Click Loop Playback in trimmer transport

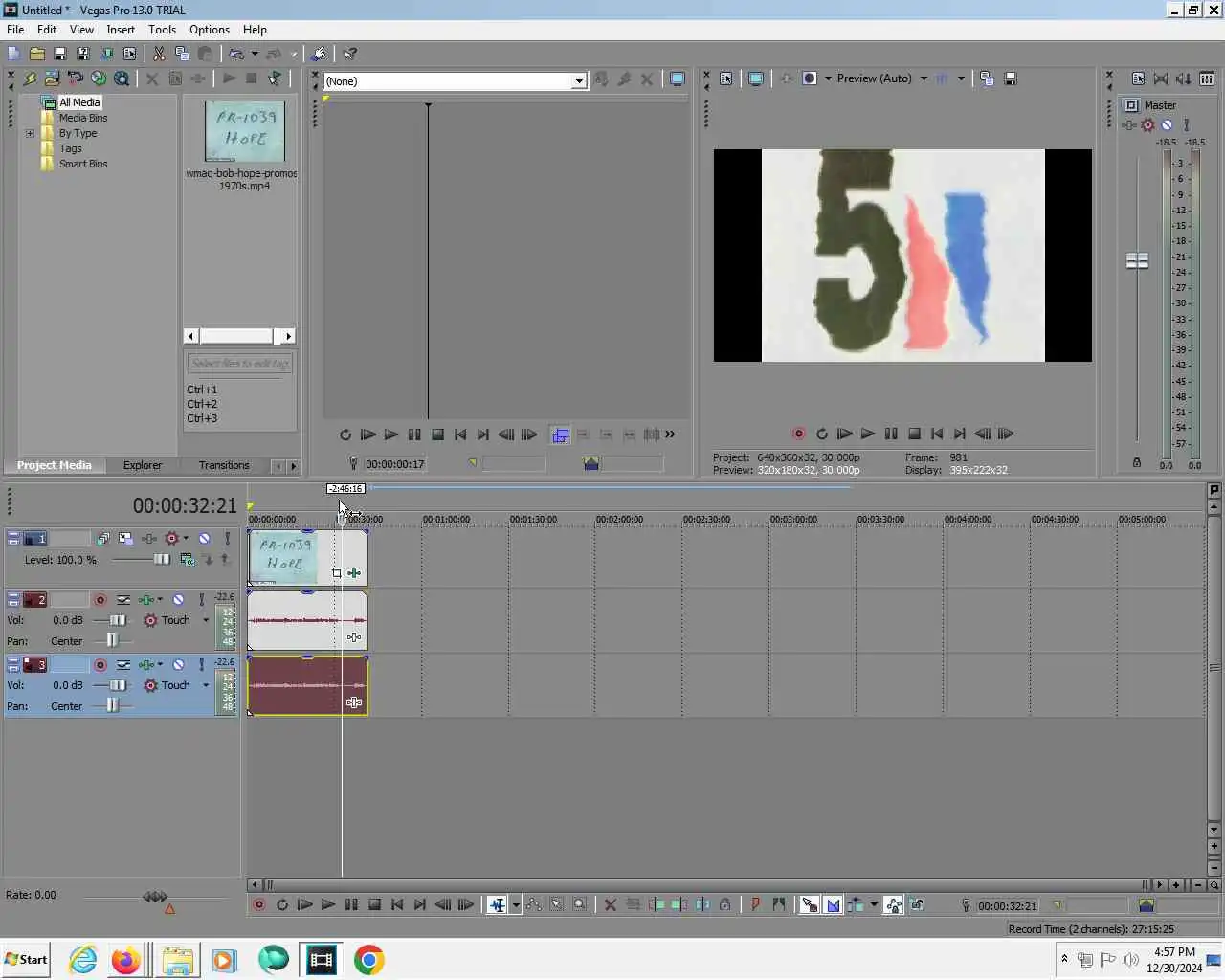345,434
